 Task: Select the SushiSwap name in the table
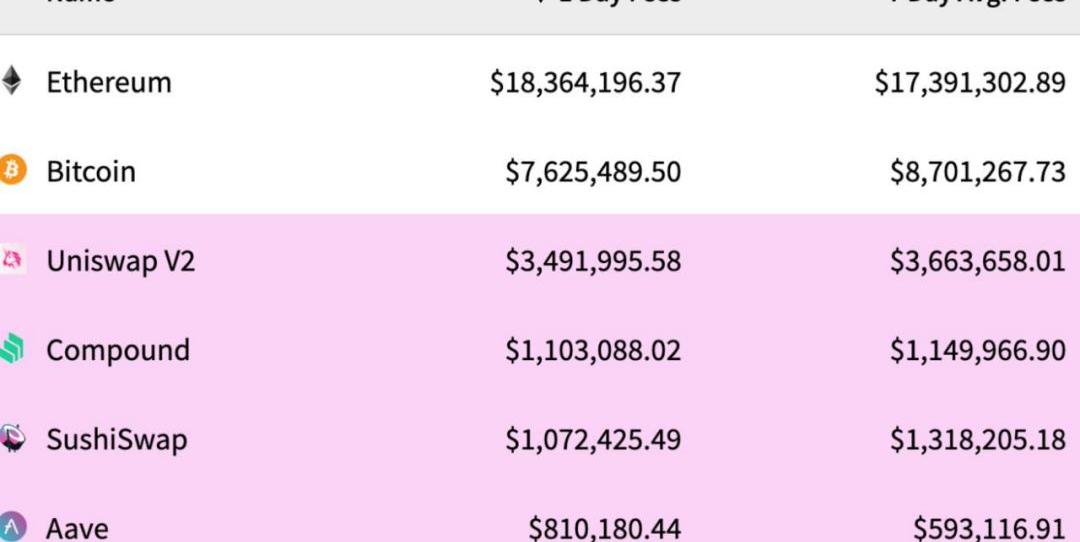tap(116, 439)
